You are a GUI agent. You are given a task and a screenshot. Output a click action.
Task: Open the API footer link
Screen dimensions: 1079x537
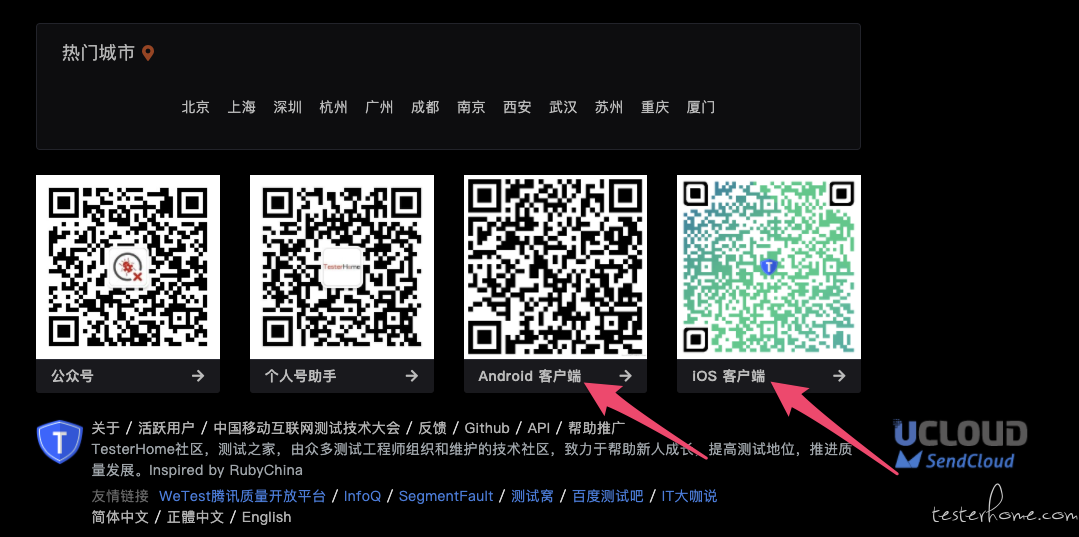[538, 428]
